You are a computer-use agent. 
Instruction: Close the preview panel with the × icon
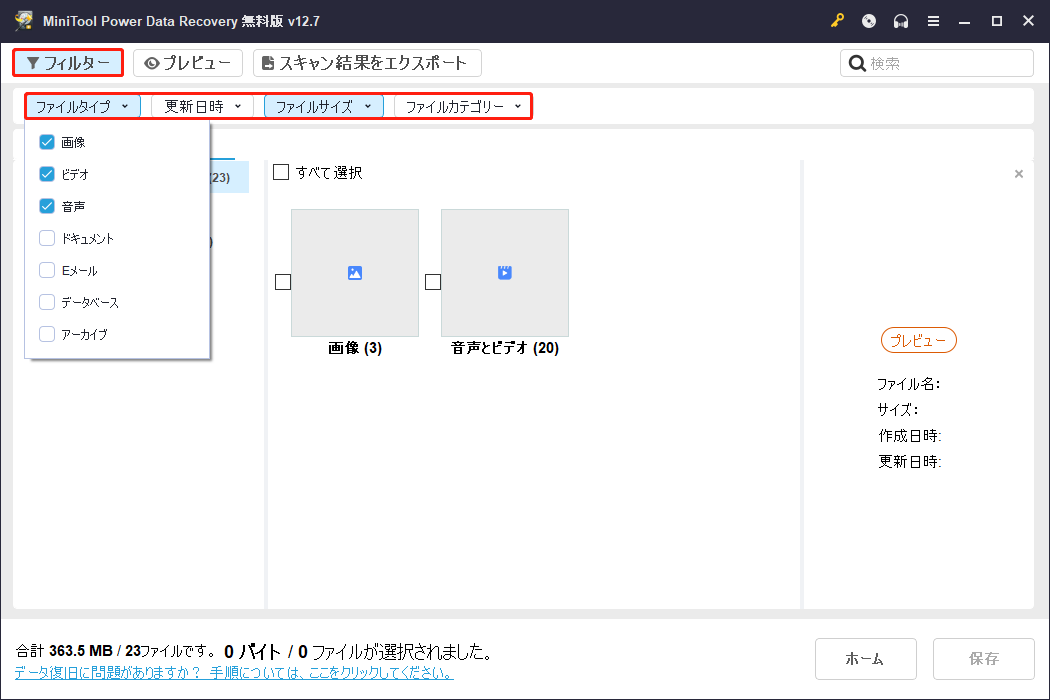click(x=1018, y=173)
